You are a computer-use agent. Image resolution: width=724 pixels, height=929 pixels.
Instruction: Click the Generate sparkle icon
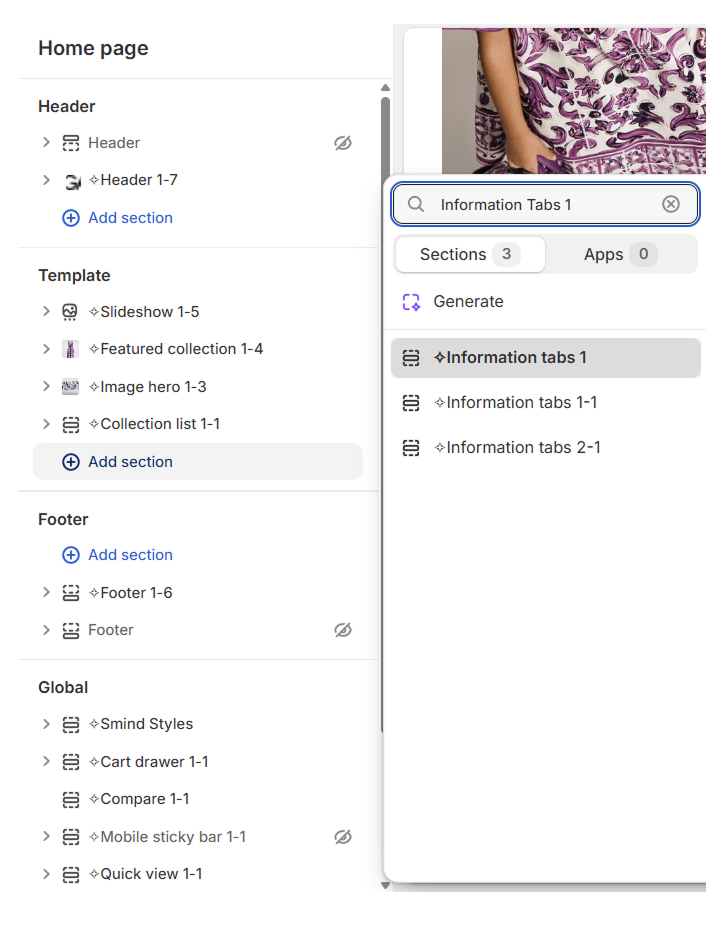(411, 302)
